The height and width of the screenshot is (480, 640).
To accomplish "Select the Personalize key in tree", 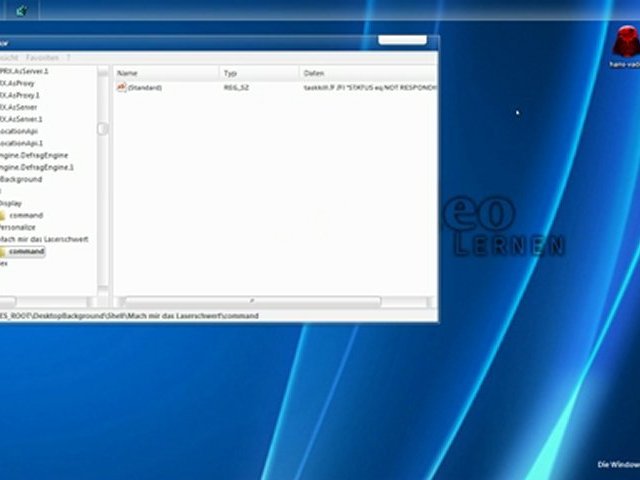I will 18,228.
